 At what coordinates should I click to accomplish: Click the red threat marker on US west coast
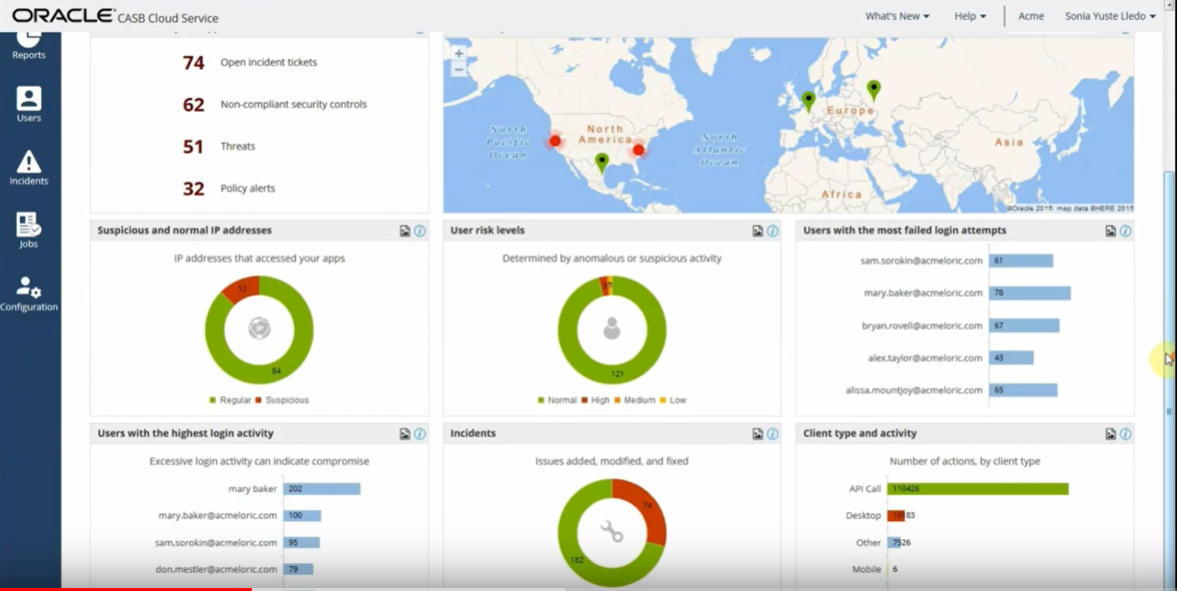tap(555, 140)
